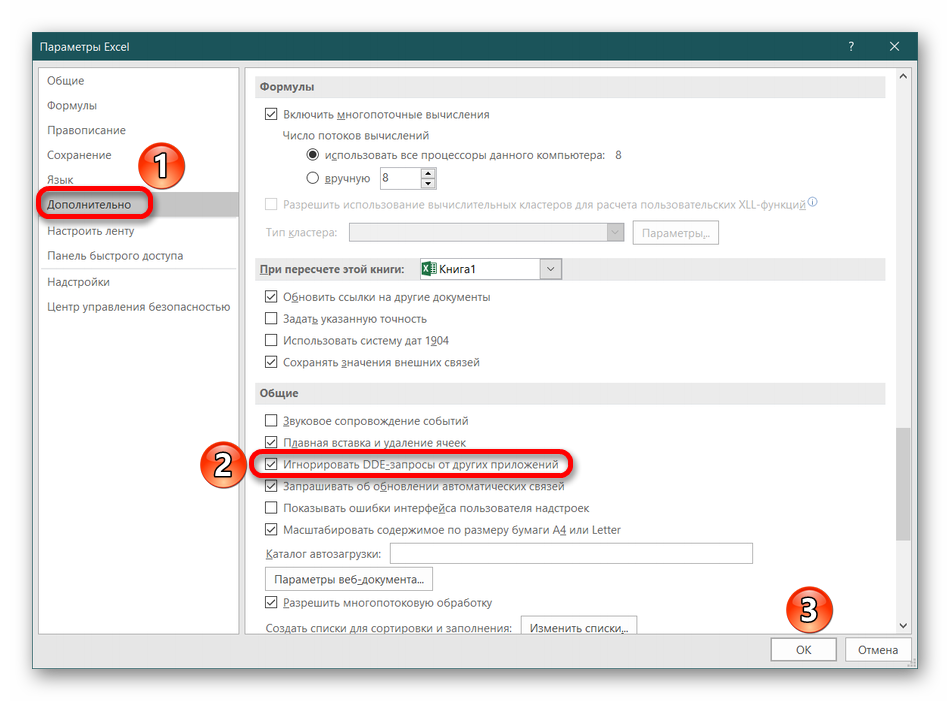Toggle Включить многопоточные вычисления checkbox
This screenshot has height=701, width=950.
[271, 115]
